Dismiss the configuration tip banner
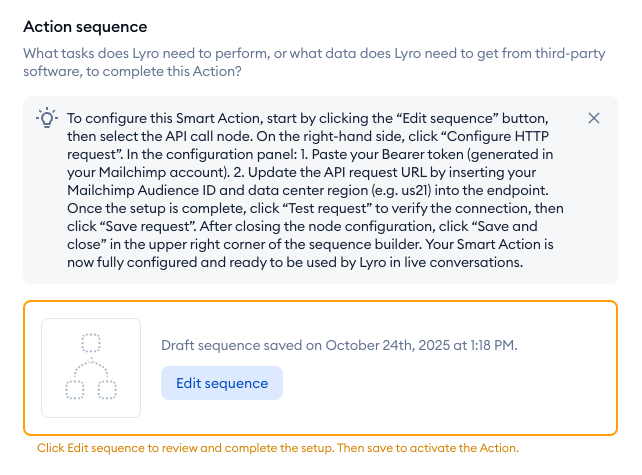This screenshot has width=642, height=475. pos(594,118)
